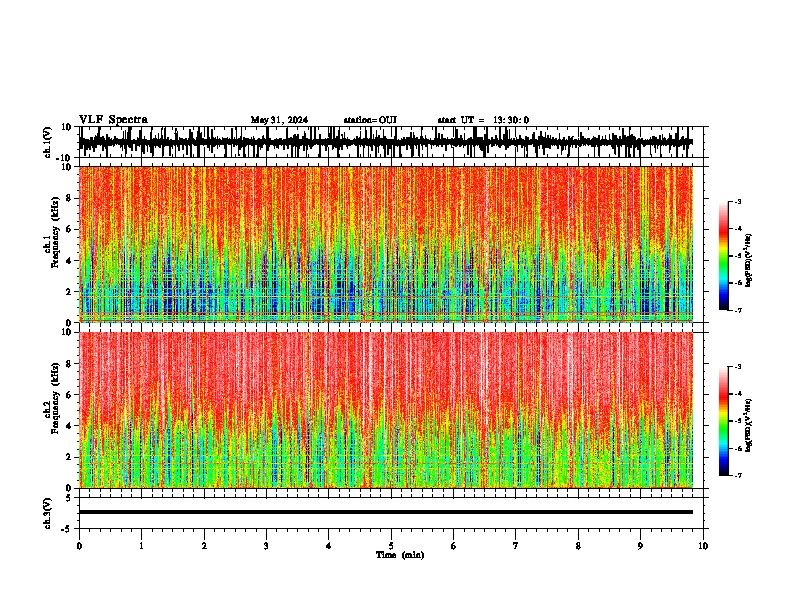Click inside the ch.2 spectrogram panel

pyautogui.click(x=386, y=410)
